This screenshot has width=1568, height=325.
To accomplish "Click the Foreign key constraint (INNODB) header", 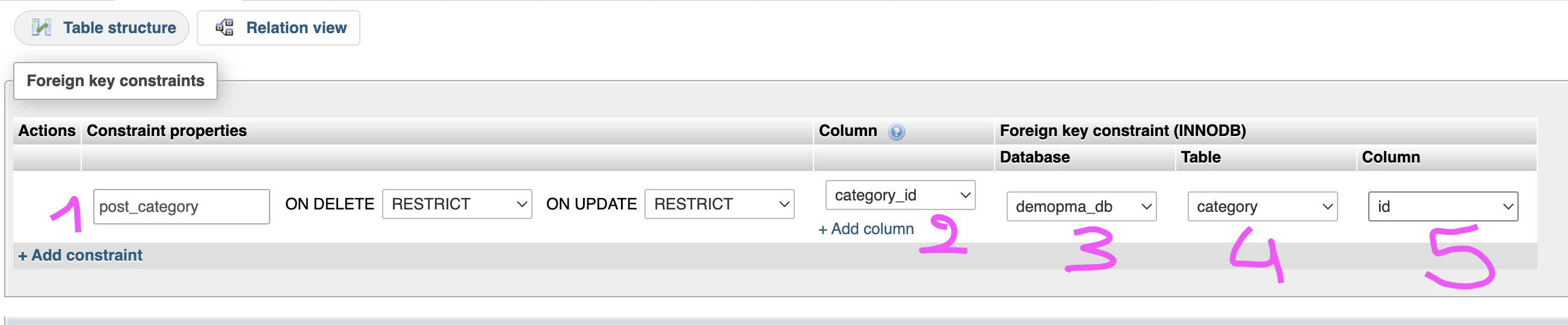I will pyautogui.click(x=1122, y=131).
